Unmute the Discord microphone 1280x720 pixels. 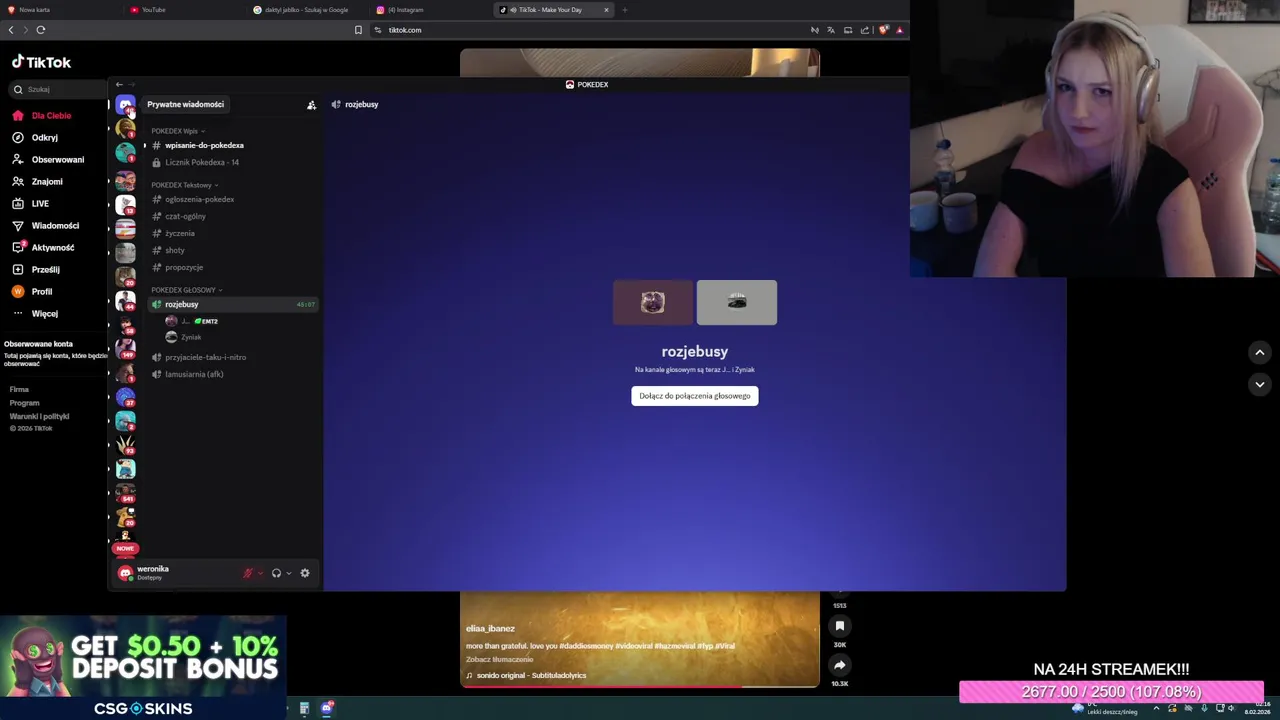coord(248,573)
